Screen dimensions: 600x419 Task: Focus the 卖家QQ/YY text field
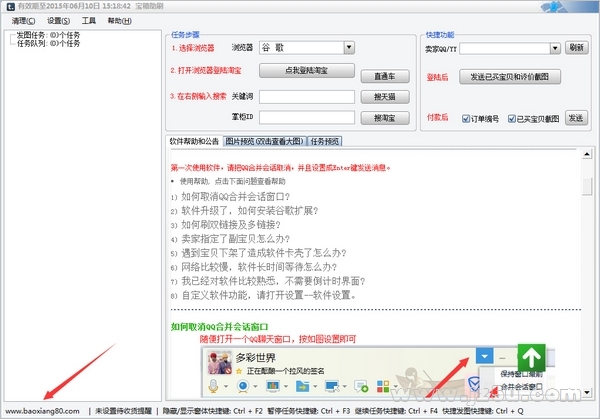505,48
